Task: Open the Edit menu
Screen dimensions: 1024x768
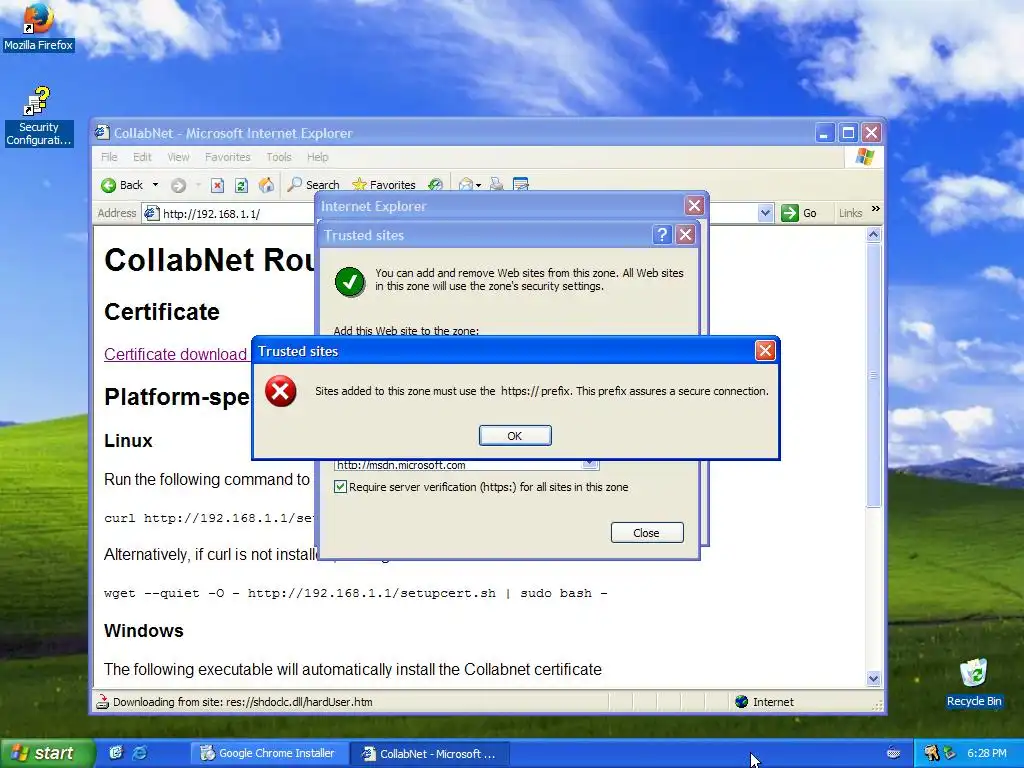Action: pyautogui.click(x=142, y=157)
